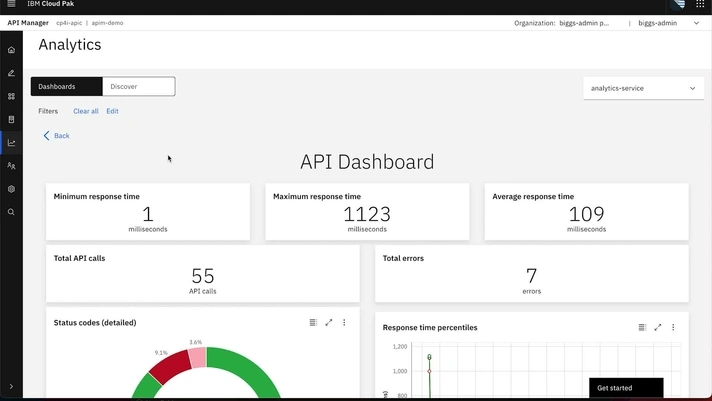Click the Get started button
This screenshot has height=401, width=712.
click(x=626, y=388)
